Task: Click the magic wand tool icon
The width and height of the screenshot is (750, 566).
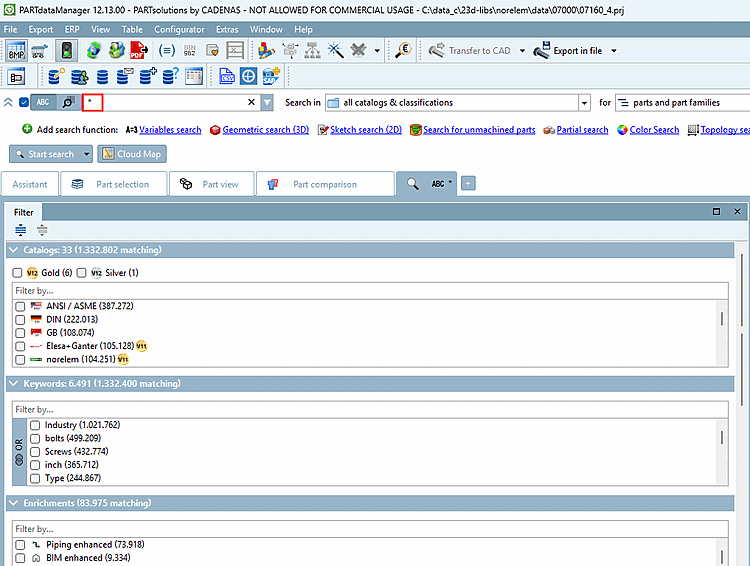Action: [335, 50]
